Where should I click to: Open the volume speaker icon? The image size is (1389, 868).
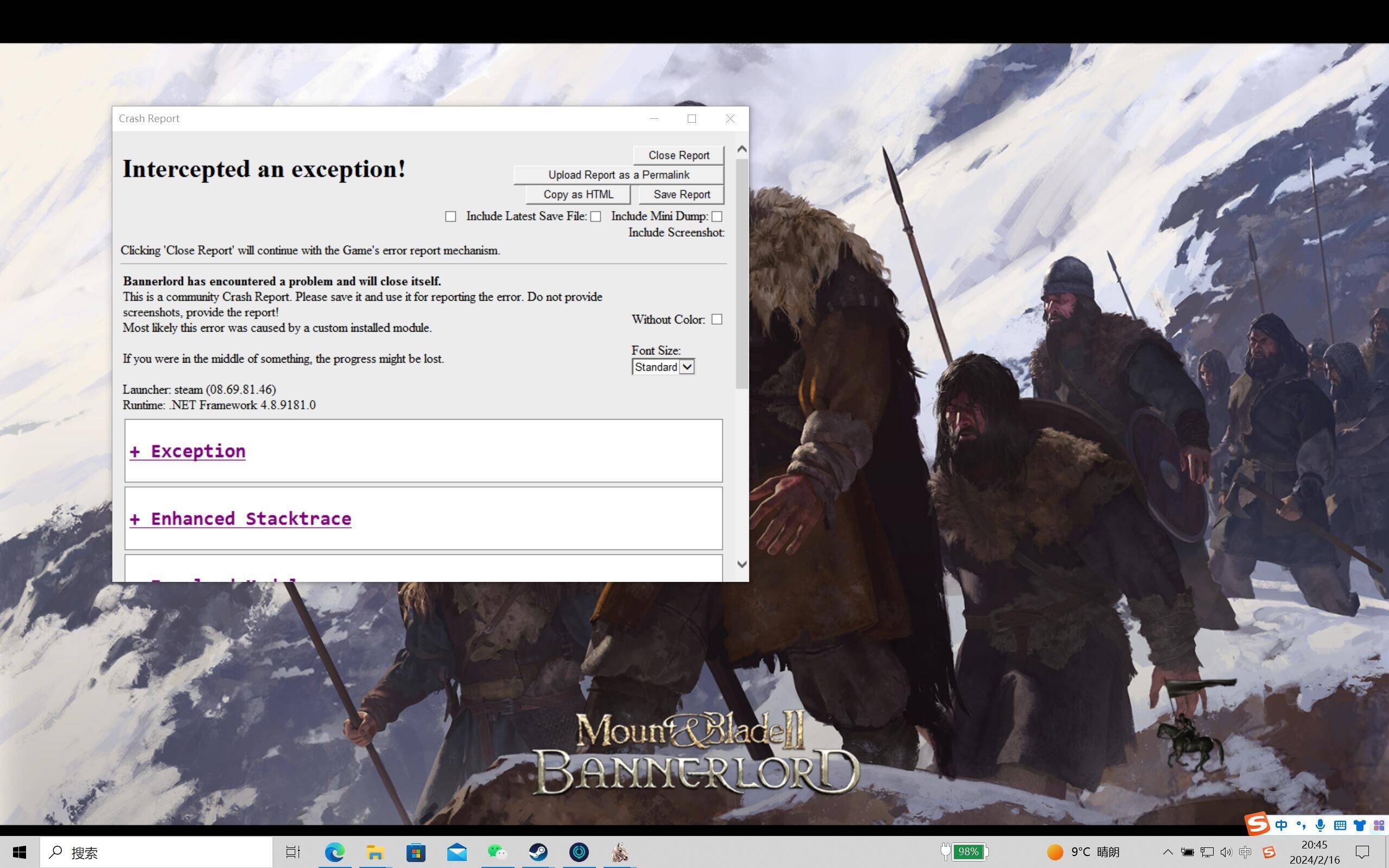[1226, 852]
